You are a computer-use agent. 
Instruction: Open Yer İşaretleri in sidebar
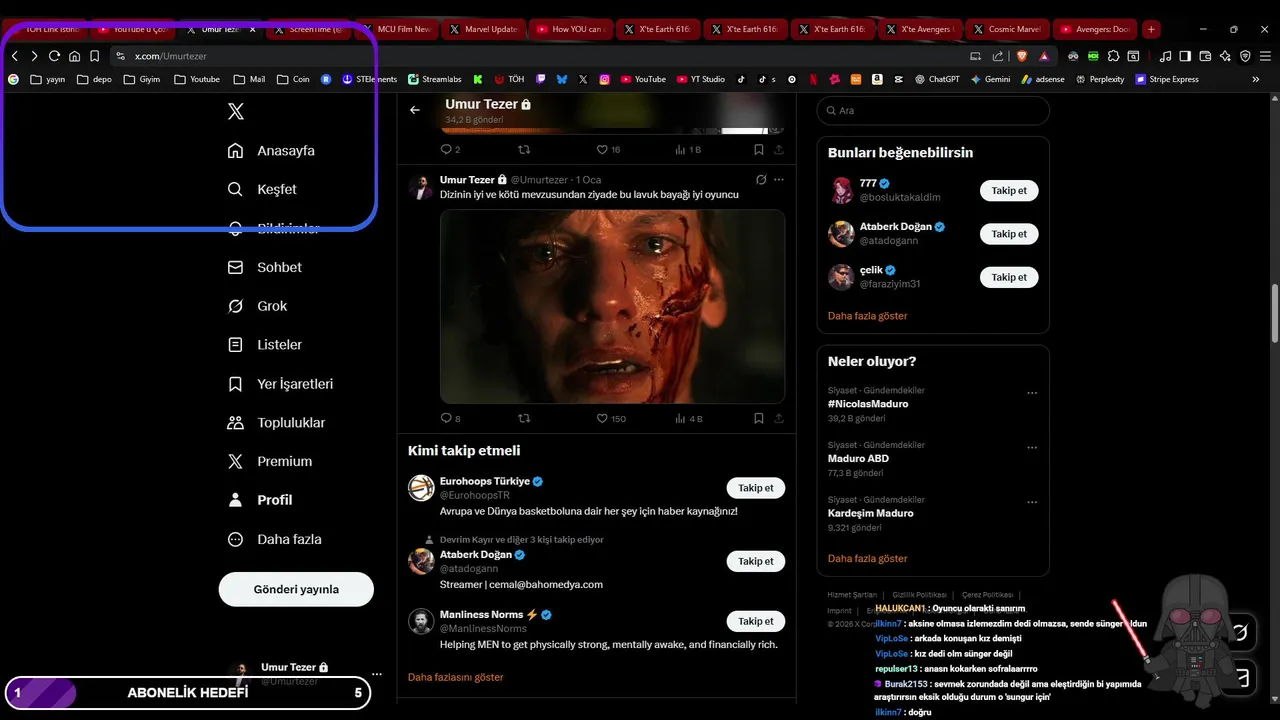click(x=281, y=384)
